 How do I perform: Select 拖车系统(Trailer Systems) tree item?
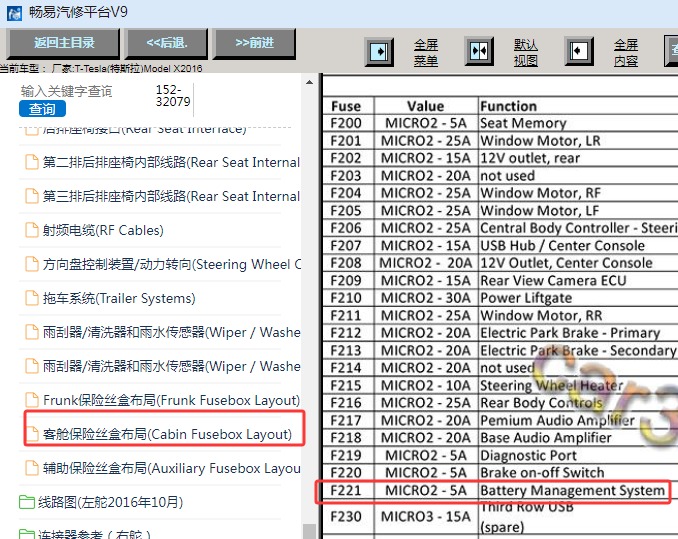click(119, 298)
